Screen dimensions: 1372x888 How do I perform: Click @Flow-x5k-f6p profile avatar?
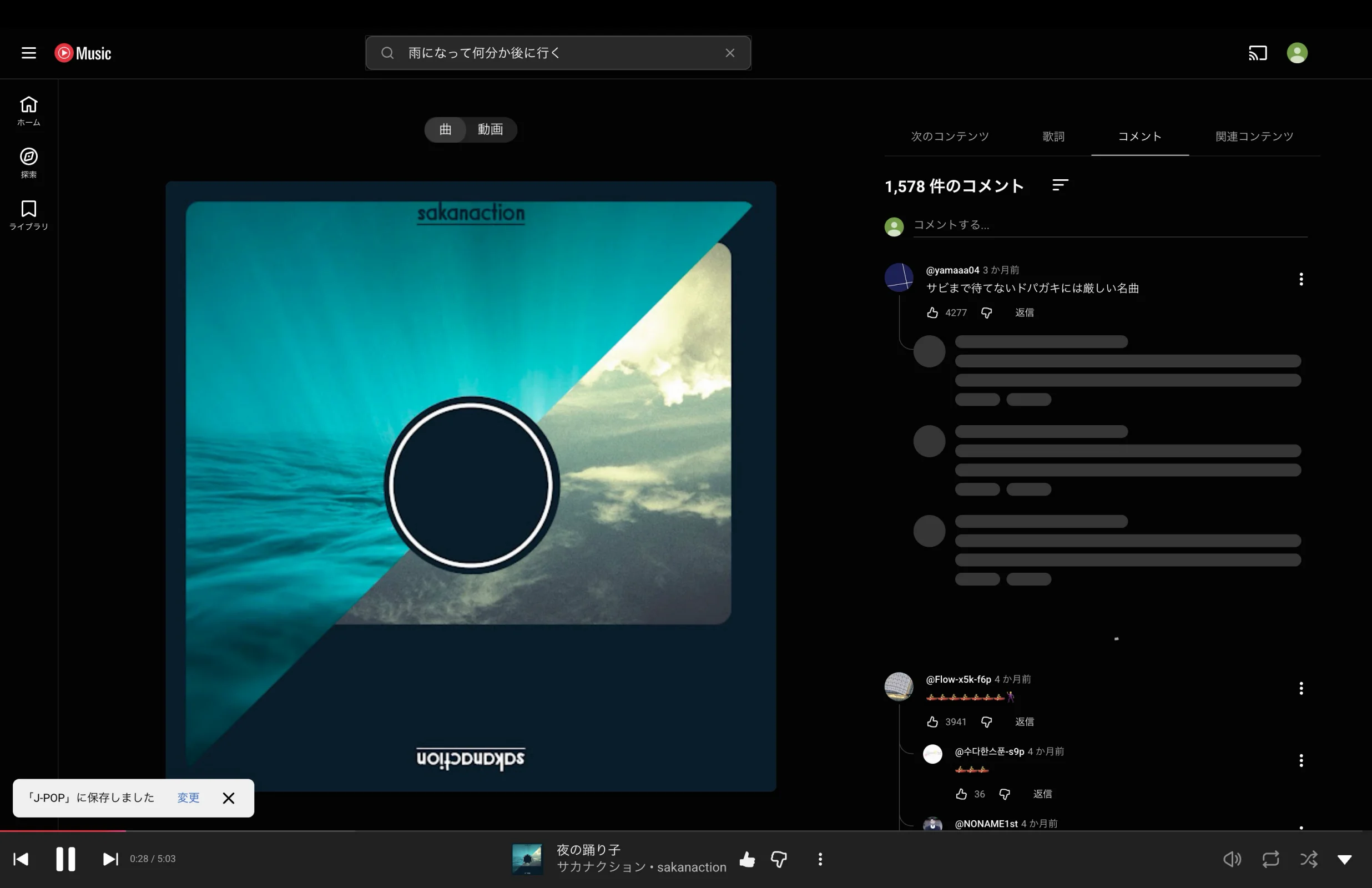899,687
